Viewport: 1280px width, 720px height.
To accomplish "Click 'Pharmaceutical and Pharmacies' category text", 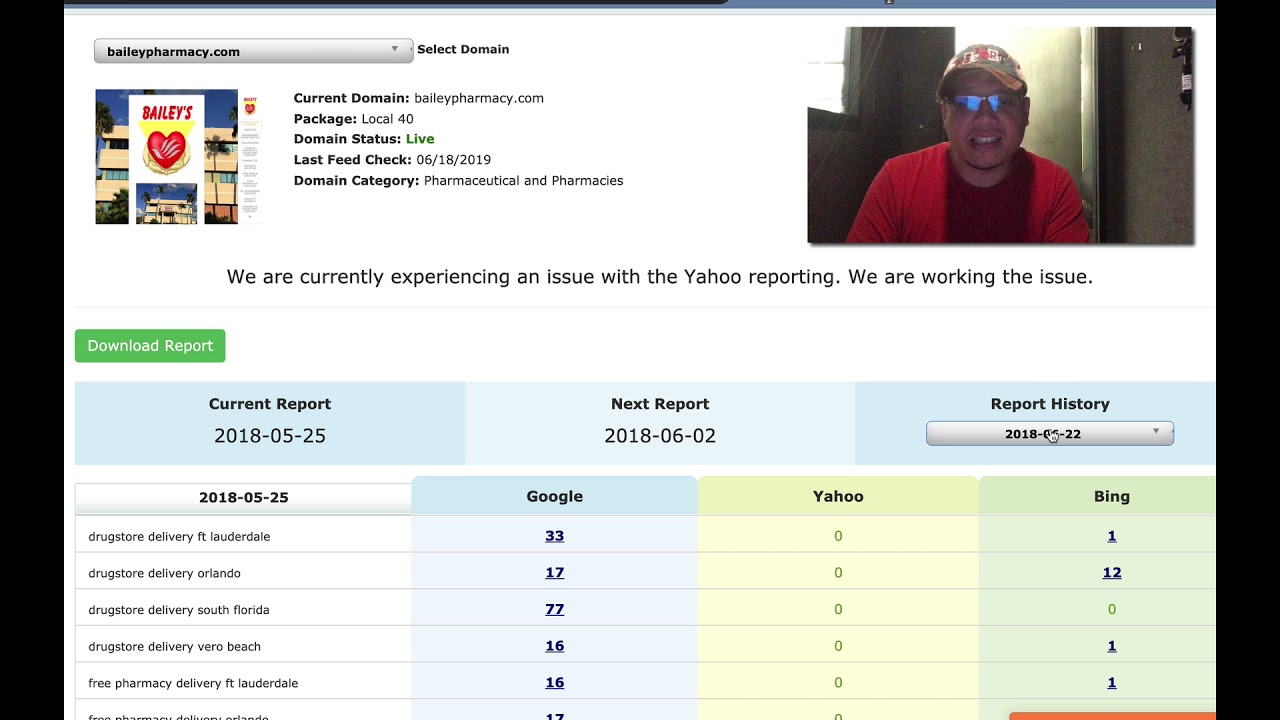I will pyautogui.click(x=523, y=181).
